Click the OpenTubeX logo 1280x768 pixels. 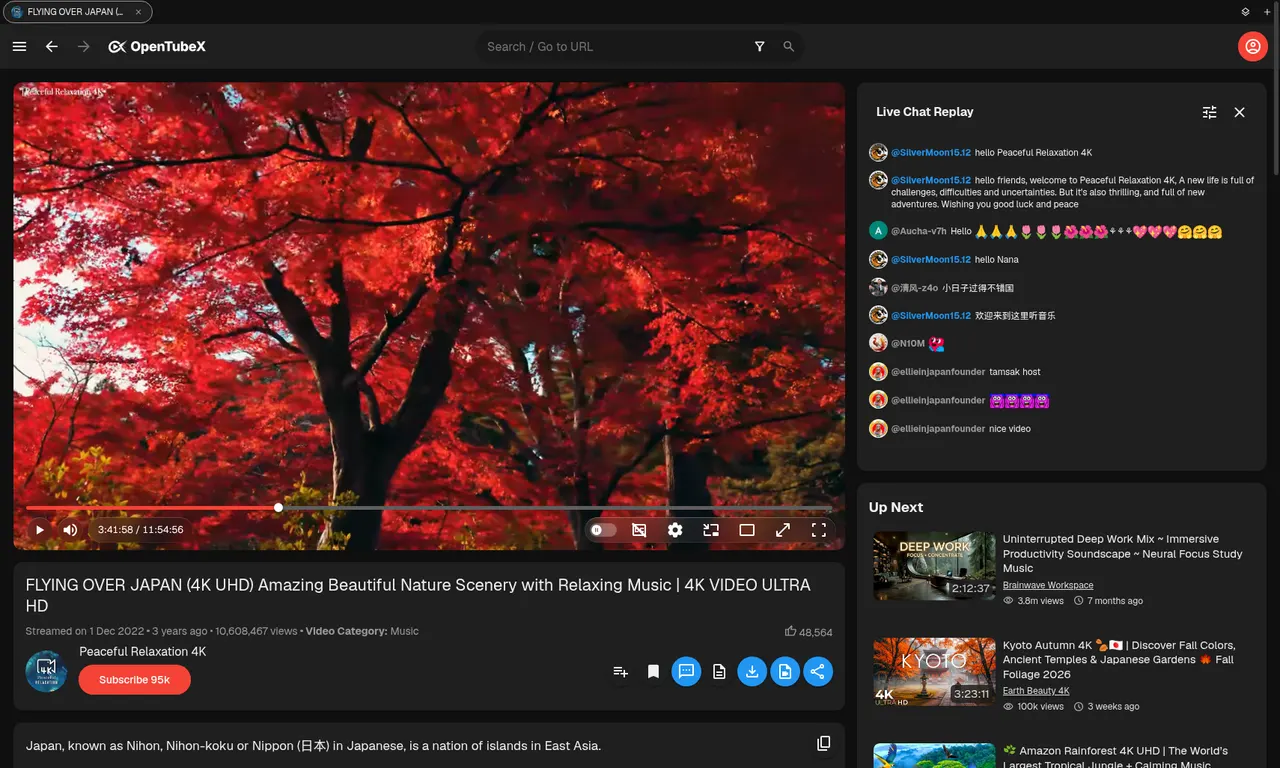[x=157, y=47]
